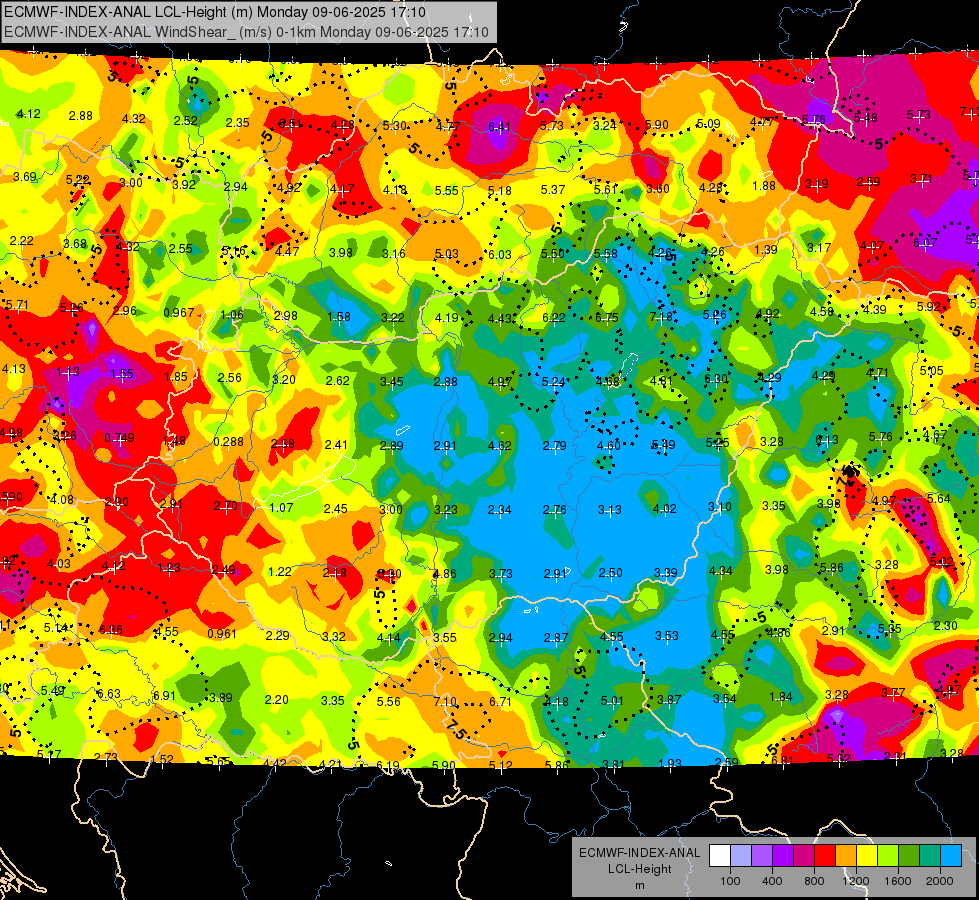Click the grid value 4.62
This screenshot has height=900, width=979.
(499, 445)
